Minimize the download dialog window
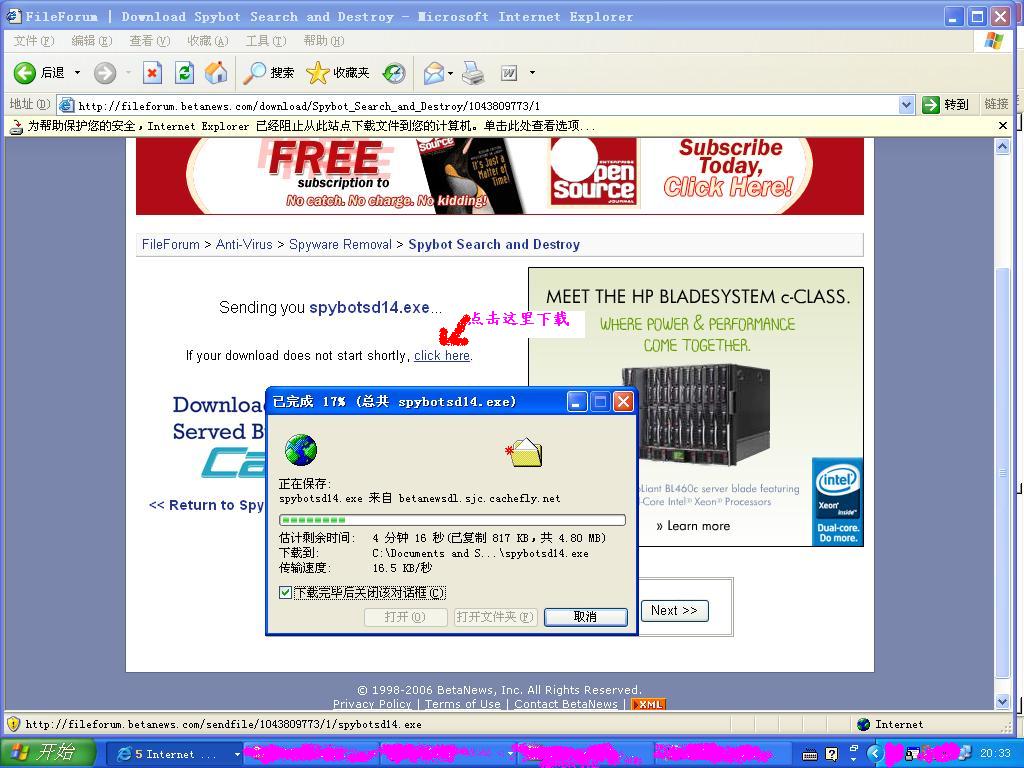This screenshot has height=768, width=1024. (576, 402)
